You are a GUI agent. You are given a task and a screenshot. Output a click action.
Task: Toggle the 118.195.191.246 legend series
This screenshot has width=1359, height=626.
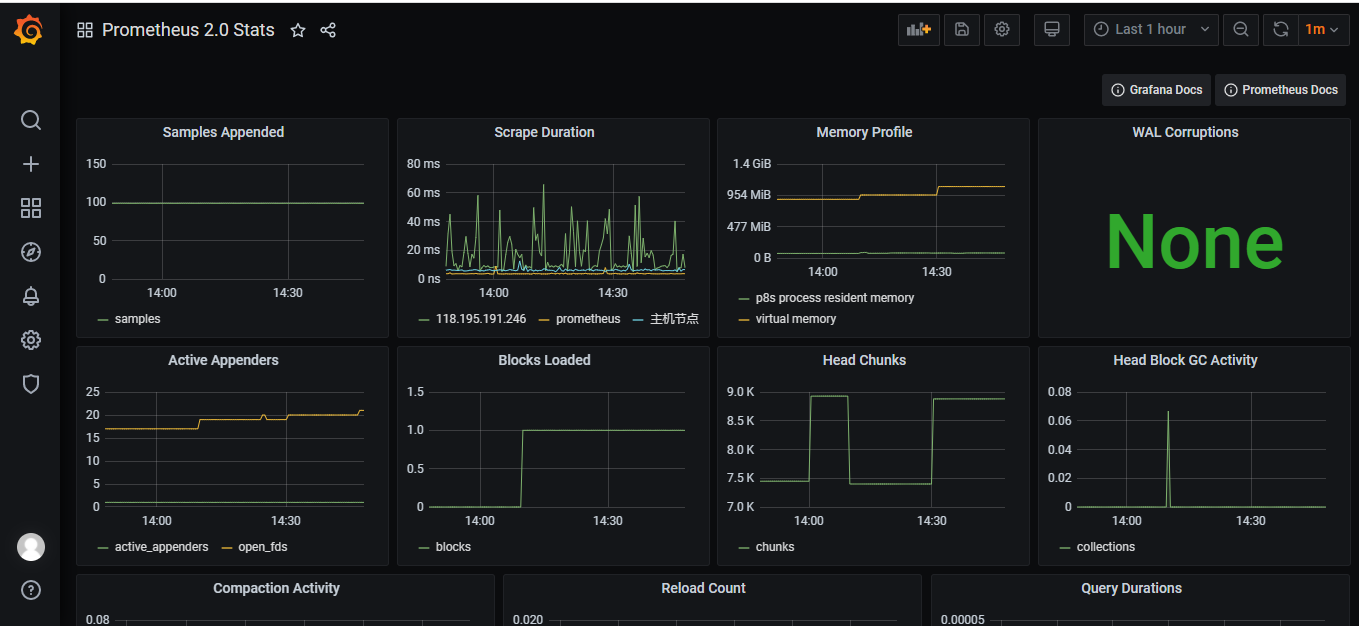click(480, 319)
